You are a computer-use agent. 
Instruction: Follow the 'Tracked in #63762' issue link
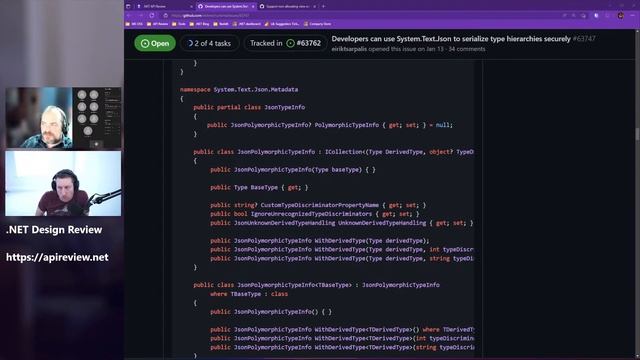pyautogui.click(x=285, y=43)
